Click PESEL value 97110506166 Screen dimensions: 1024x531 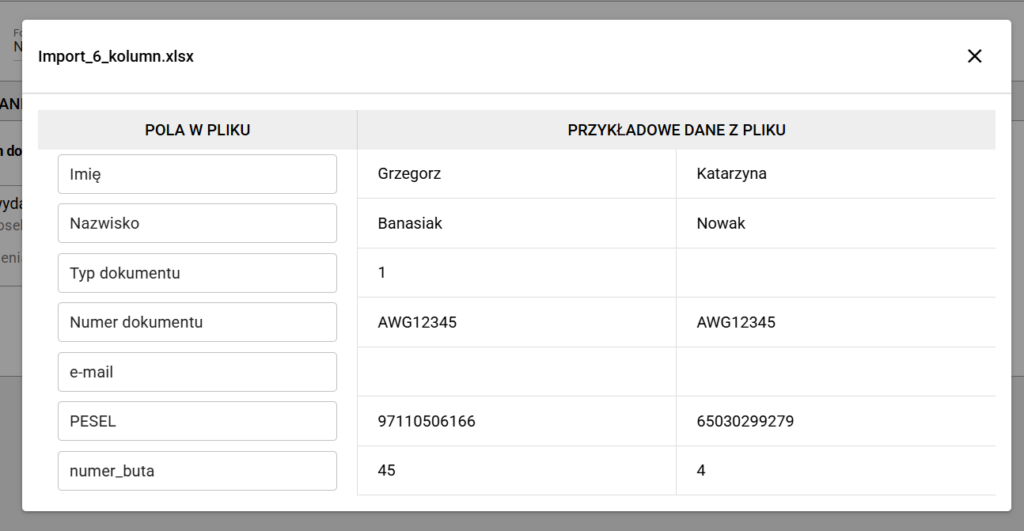[x=426, y=421]
